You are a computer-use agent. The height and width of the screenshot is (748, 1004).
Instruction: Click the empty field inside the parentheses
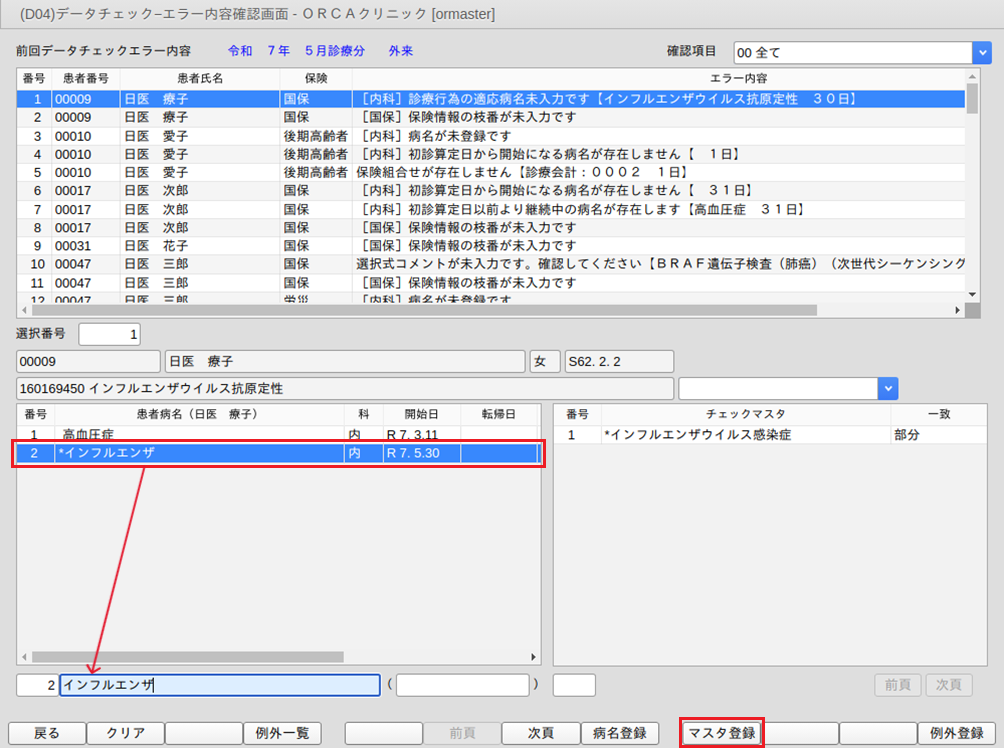[x=462, y=685]
